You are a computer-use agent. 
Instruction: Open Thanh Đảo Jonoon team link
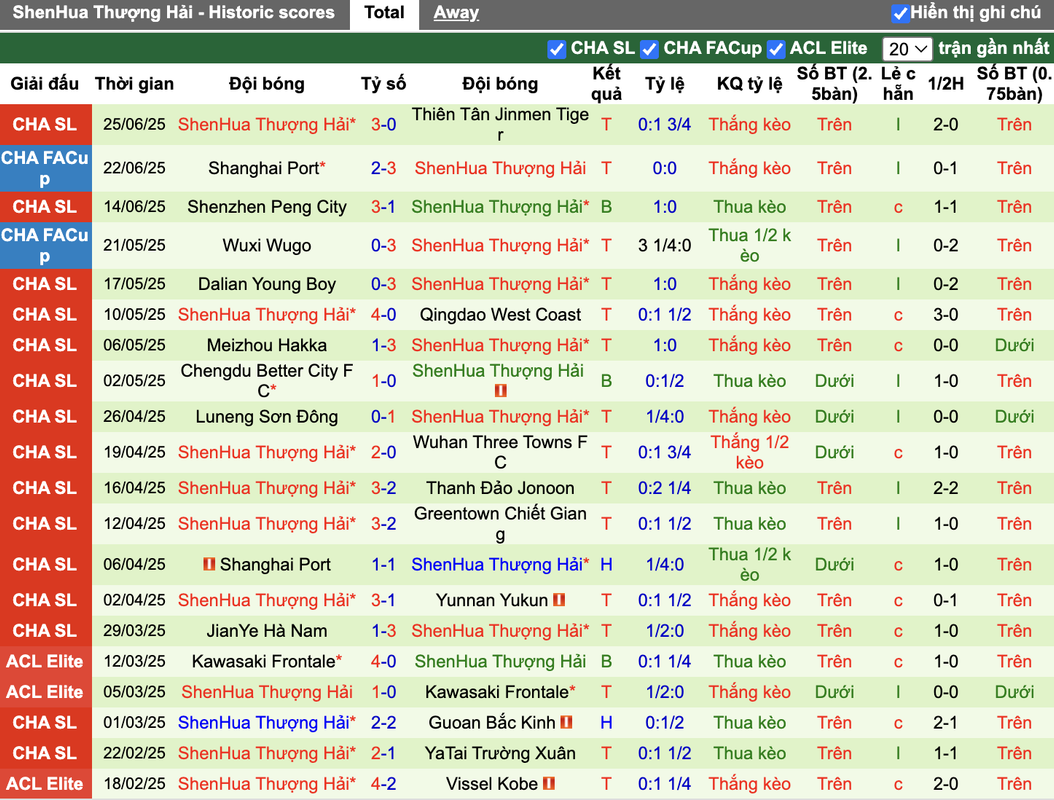click(500, 488)
